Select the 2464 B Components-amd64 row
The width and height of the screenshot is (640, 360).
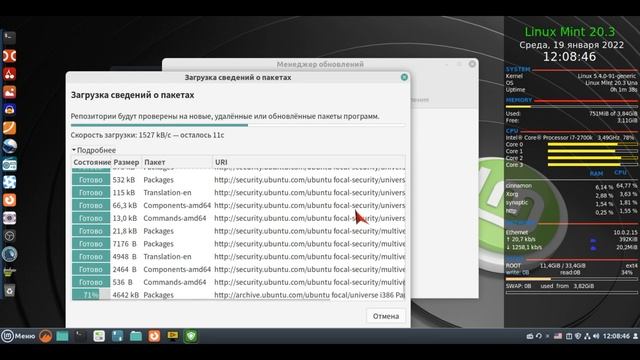point(238,269)
